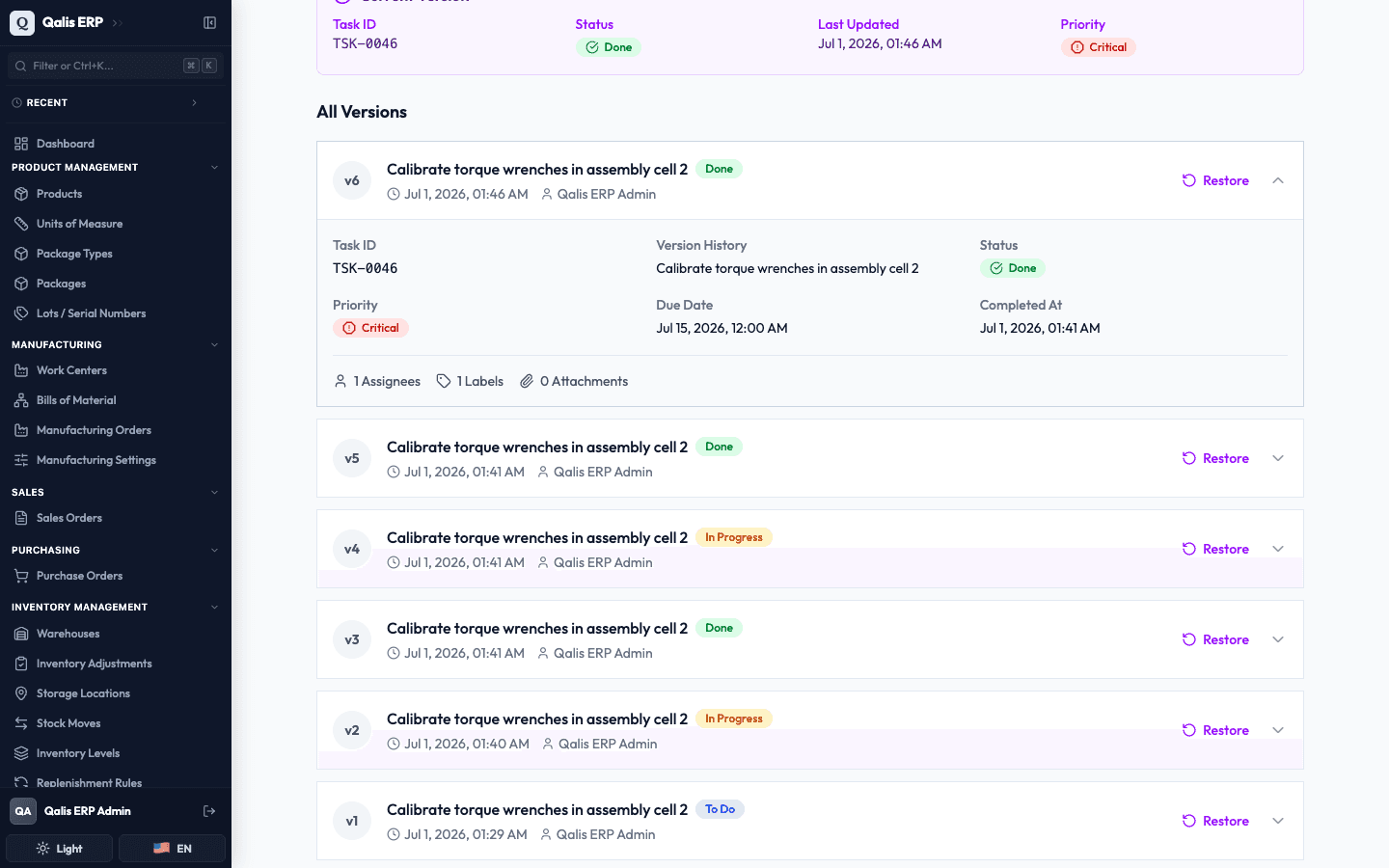Click the Bills of Material hierarchy icon

[21, 400]
